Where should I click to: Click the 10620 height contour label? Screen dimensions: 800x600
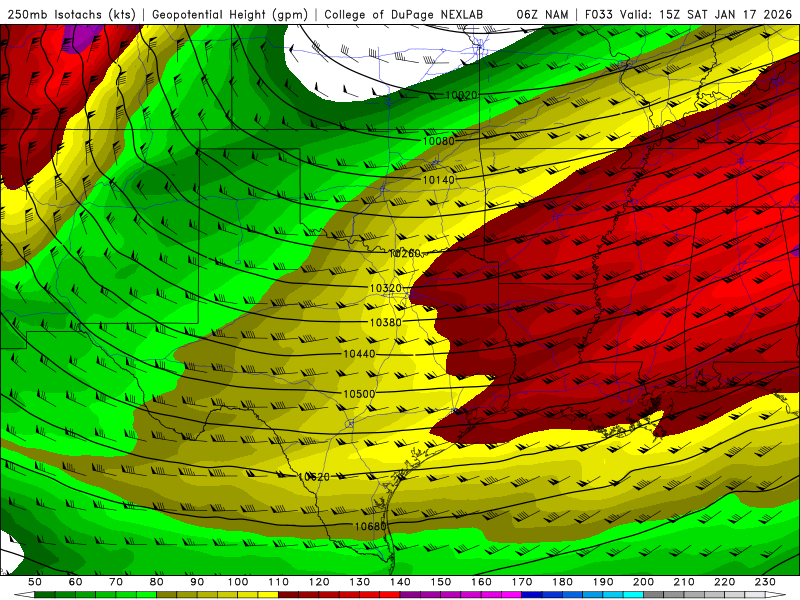coord(314,477)
